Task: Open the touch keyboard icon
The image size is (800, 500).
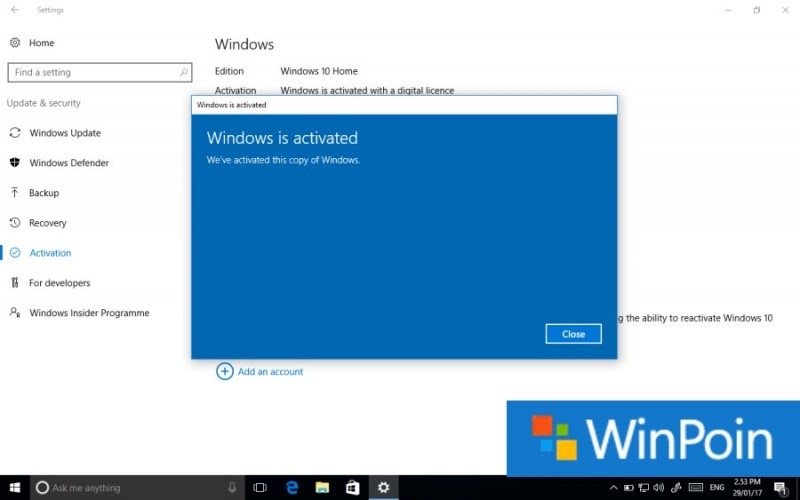Action: (695, 488)
